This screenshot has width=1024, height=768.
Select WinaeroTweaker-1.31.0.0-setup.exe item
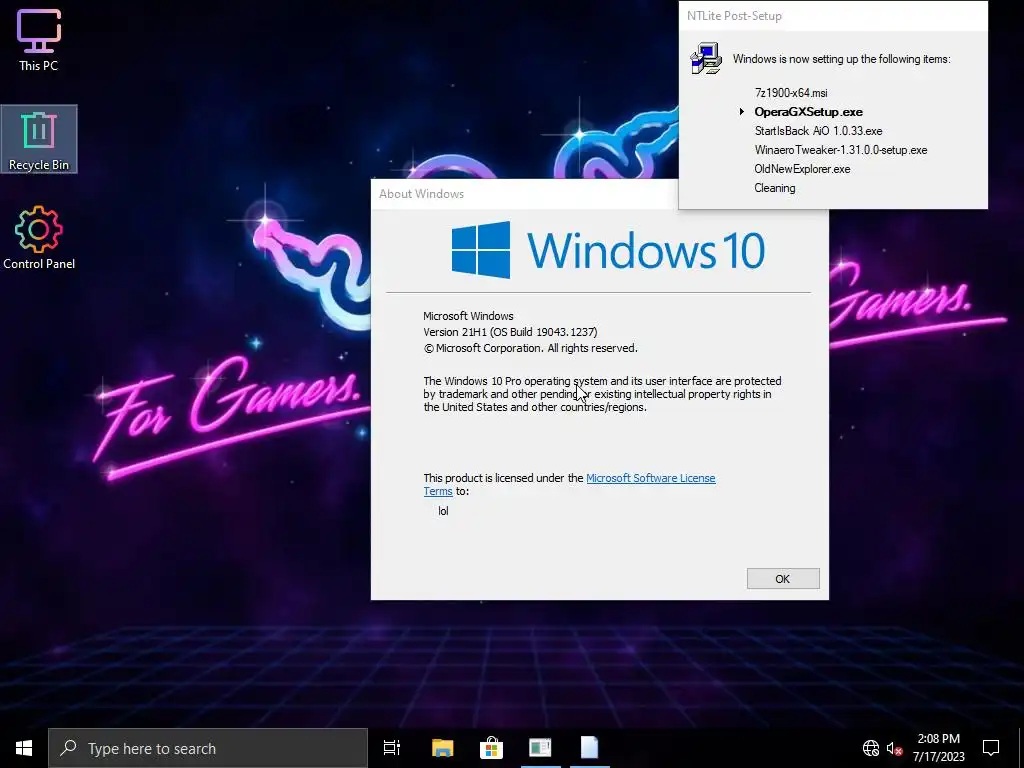pyautogui.click(x=840, y=150)
